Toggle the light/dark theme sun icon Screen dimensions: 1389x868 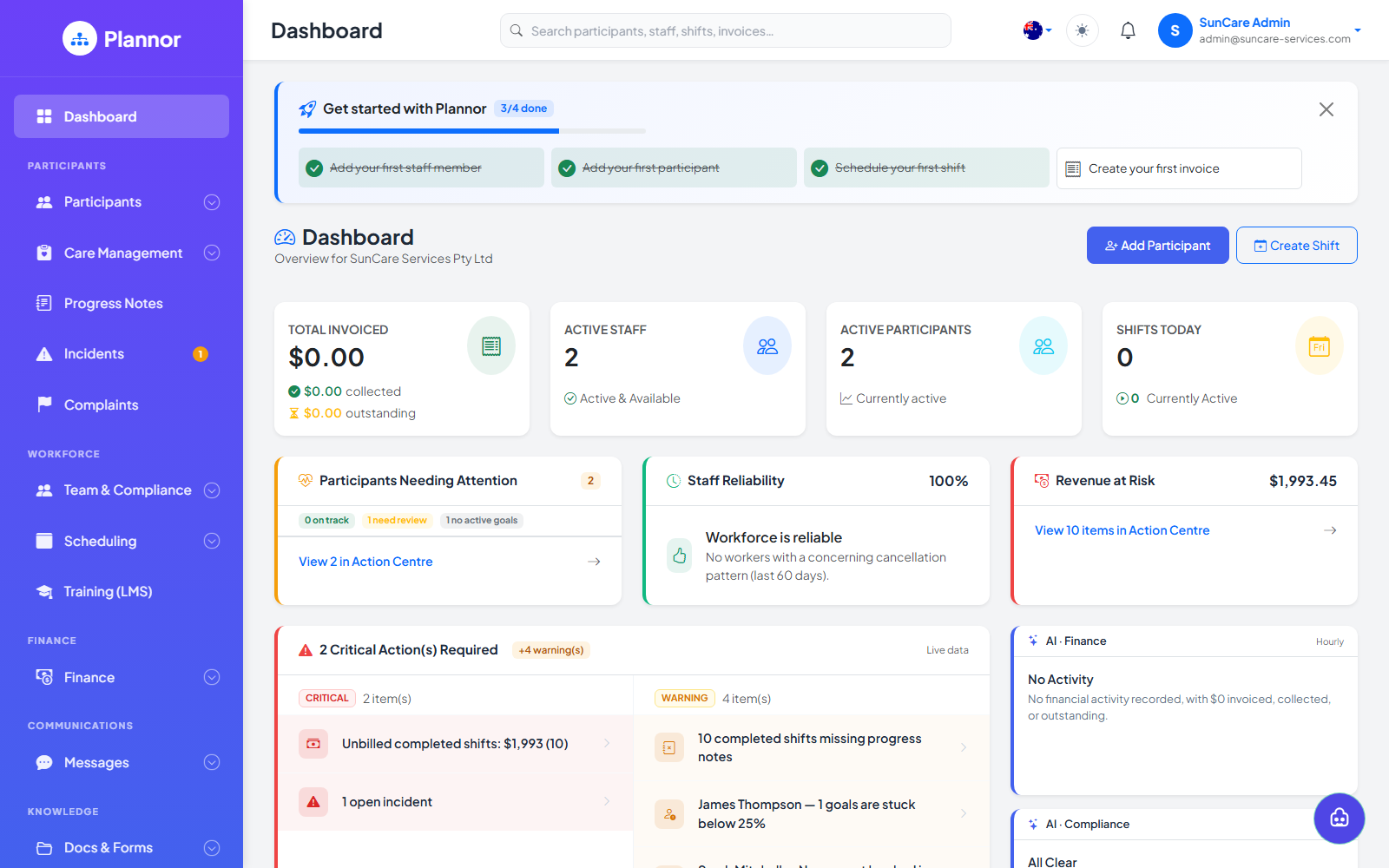[x=1082, y=30]
